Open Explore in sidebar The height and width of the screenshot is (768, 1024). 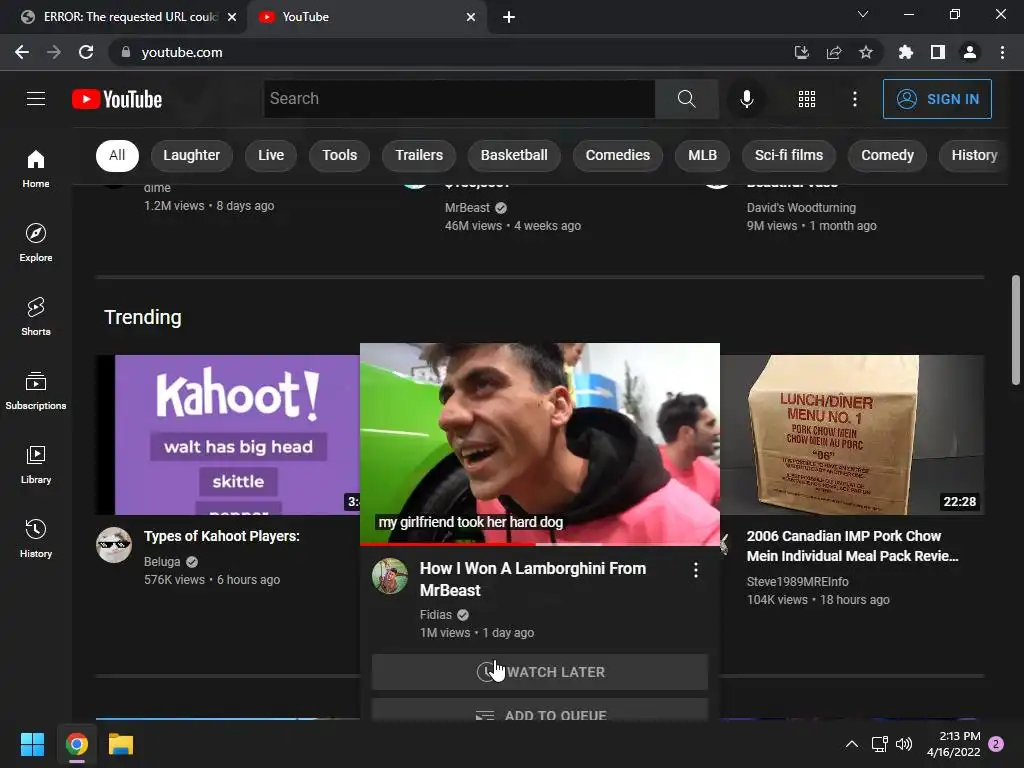coord(36,242)
